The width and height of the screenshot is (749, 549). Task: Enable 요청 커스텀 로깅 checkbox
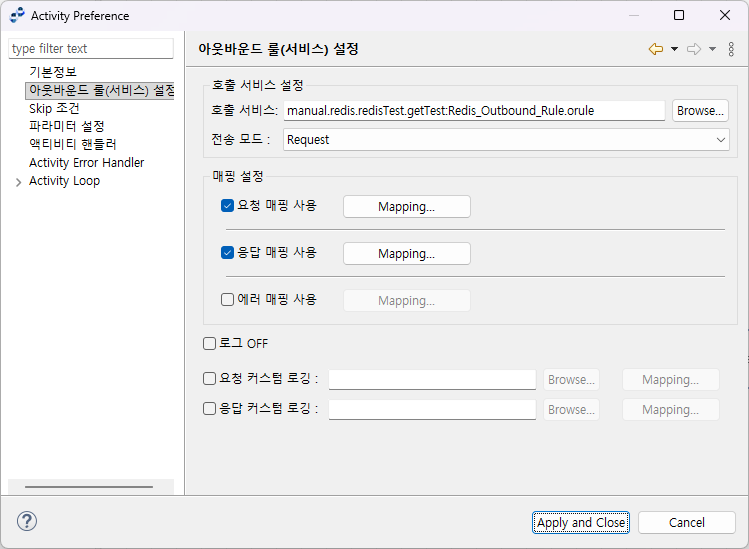(x=210, y=379)
